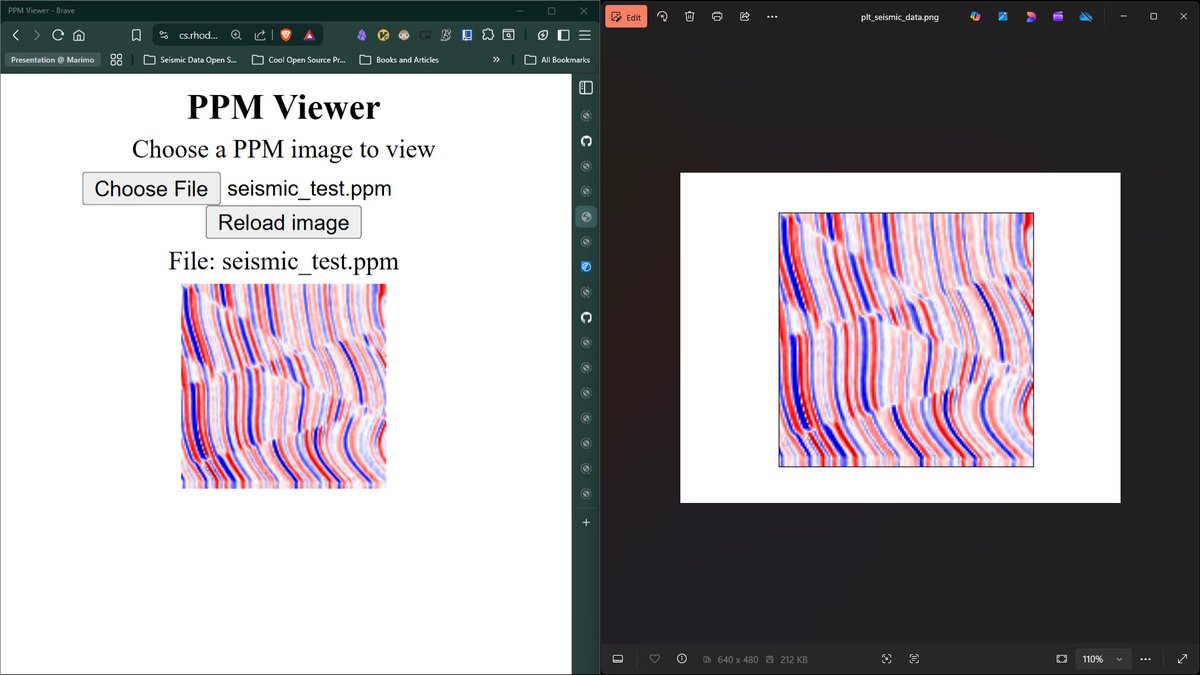The height and width of the screenshot is (675, 1200).
Task: Open the Books and Articles bookmark folder
Action: point(399,59)
